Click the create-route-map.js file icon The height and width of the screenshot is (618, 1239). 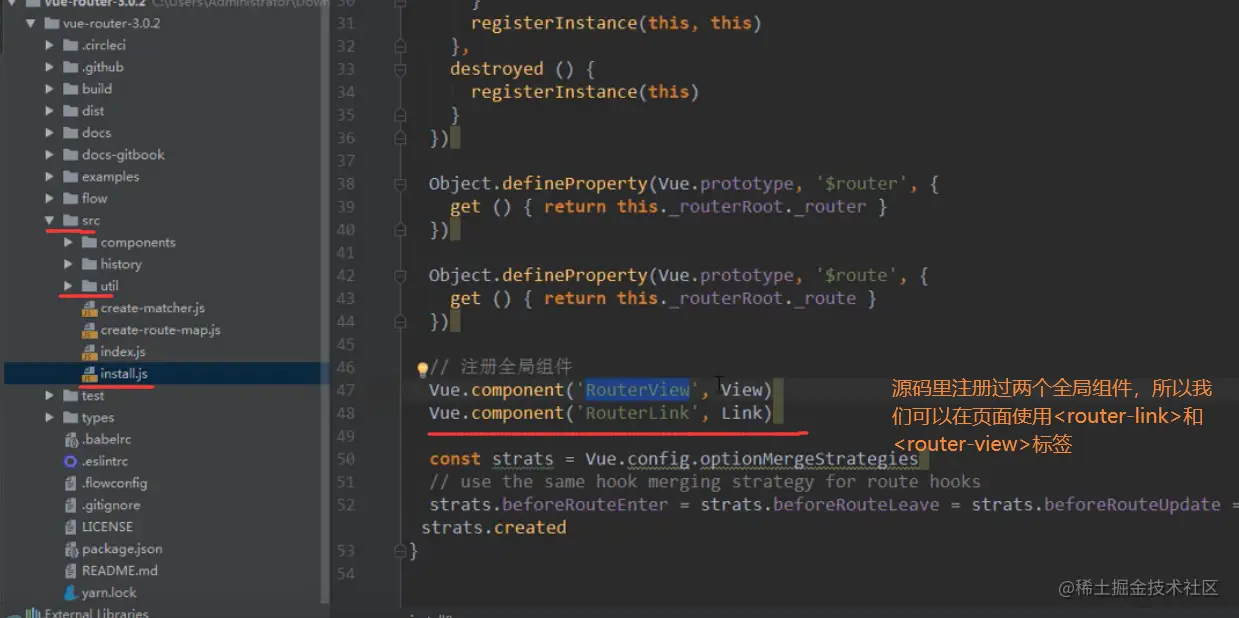point(89,330)
